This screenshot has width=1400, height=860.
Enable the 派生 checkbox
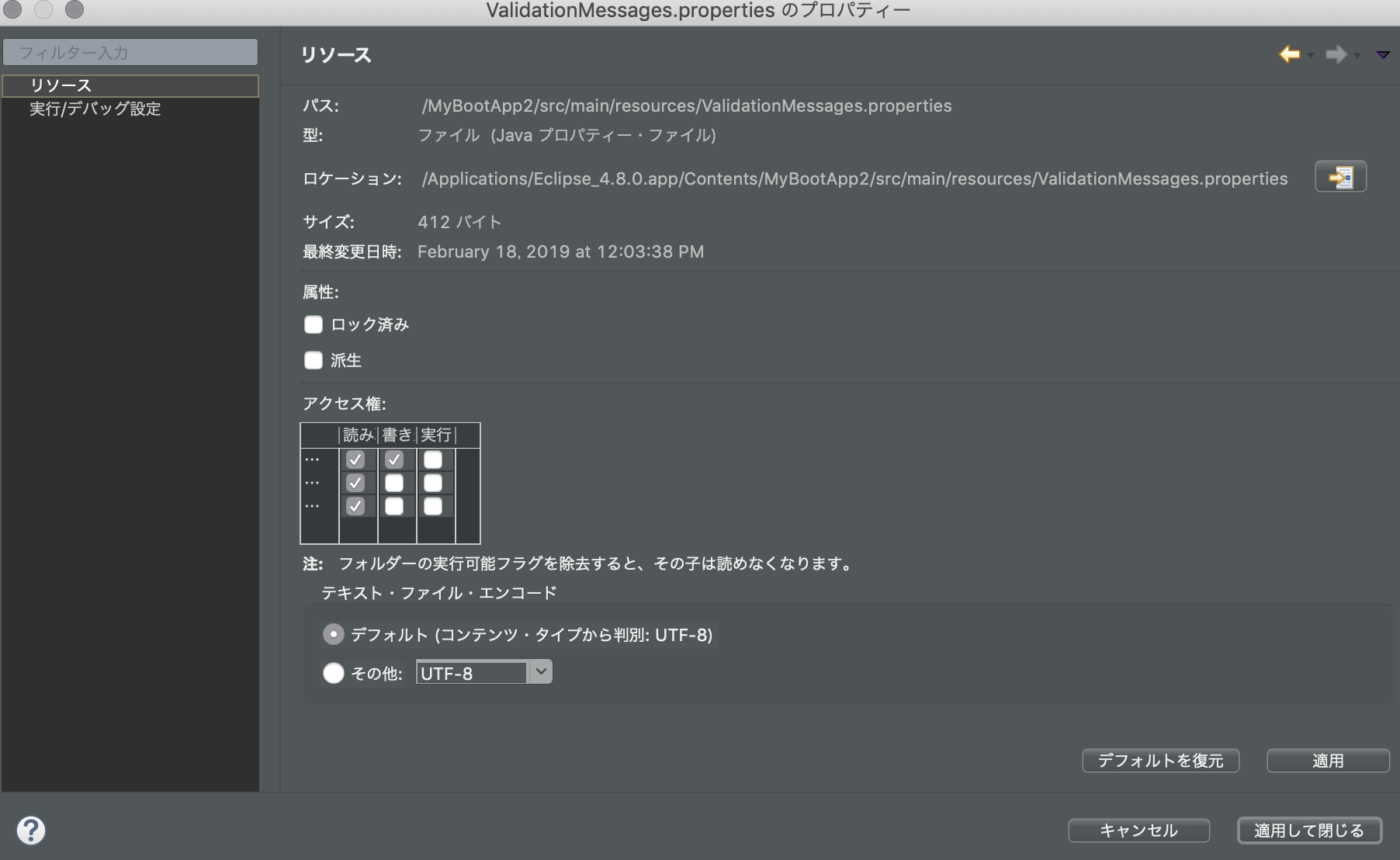coord(313,360)
